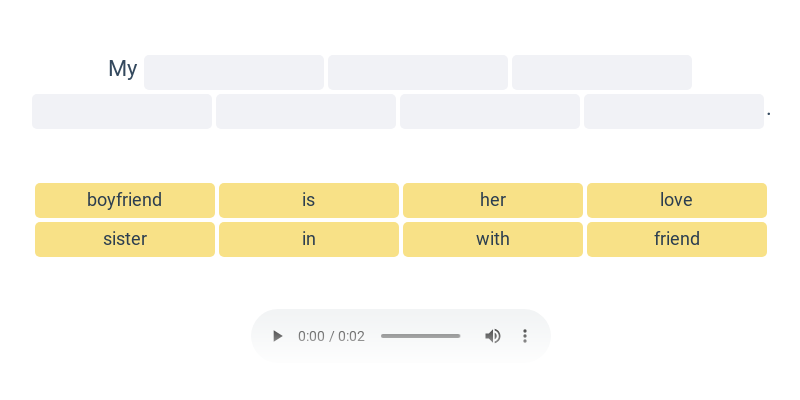Play the audio clip
Viewport: 800px width, 400px height.
[278, 336]
